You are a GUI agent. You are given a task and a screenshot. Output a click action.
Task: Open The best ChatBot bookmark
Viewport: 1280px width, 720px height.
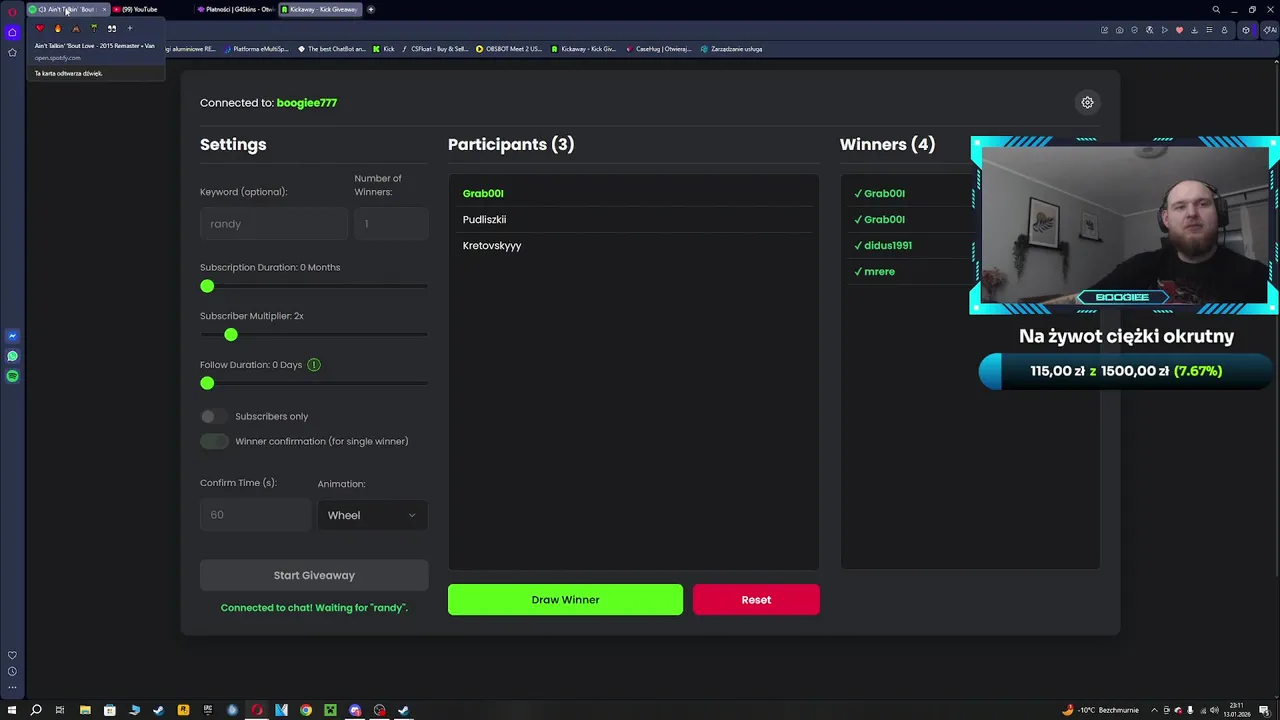click(x=332, y=49)
